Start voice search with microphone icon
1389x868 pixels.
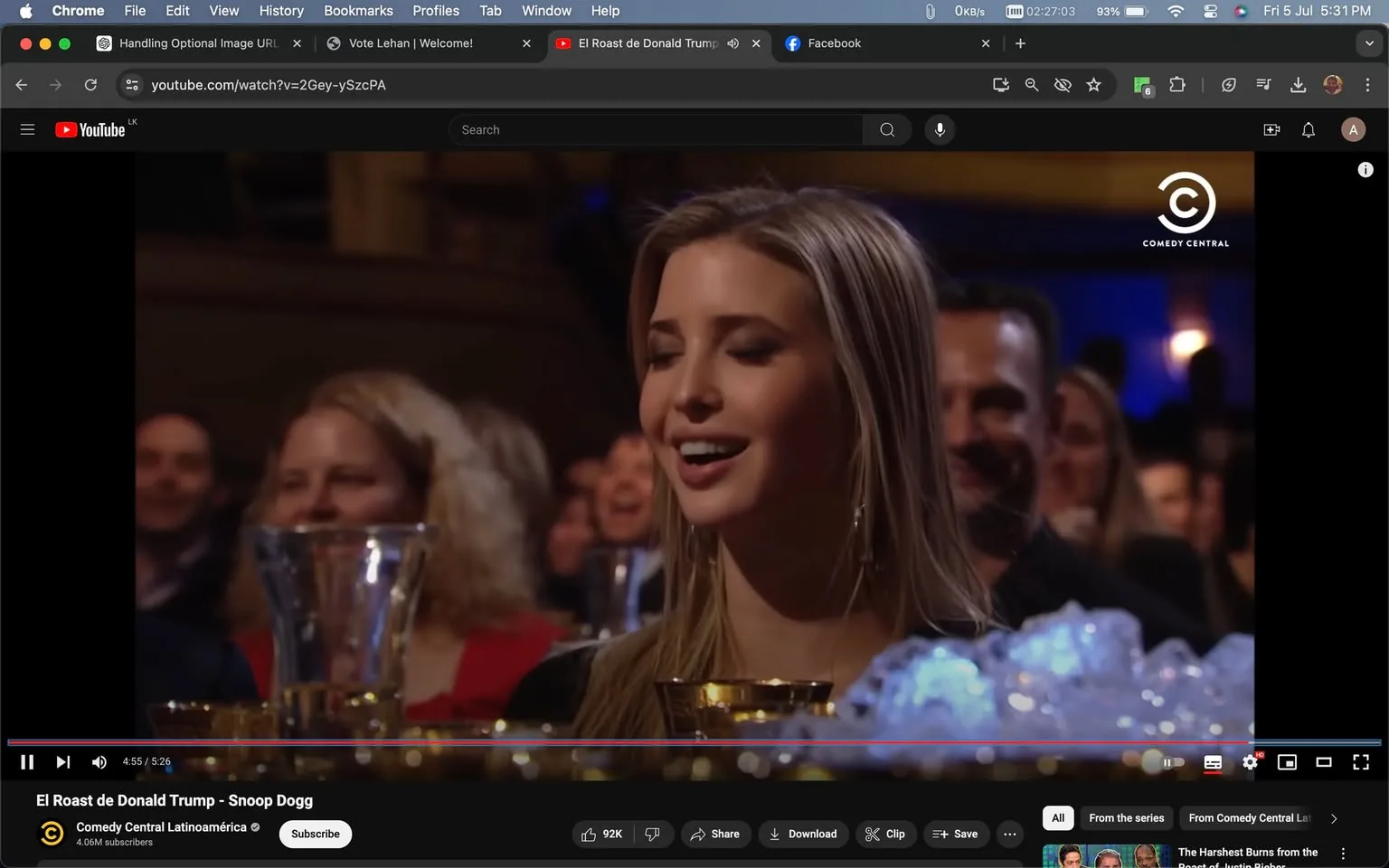point(940,129)
